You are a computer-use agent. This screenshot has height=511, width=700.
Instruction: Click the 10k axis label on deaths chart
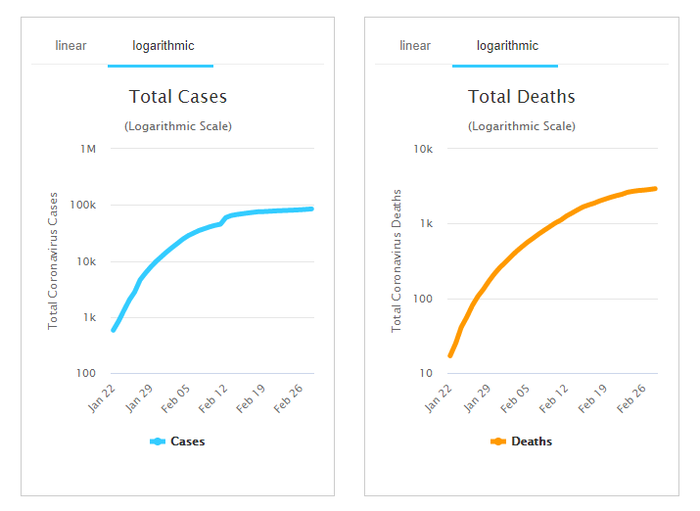tap(424, 149)
